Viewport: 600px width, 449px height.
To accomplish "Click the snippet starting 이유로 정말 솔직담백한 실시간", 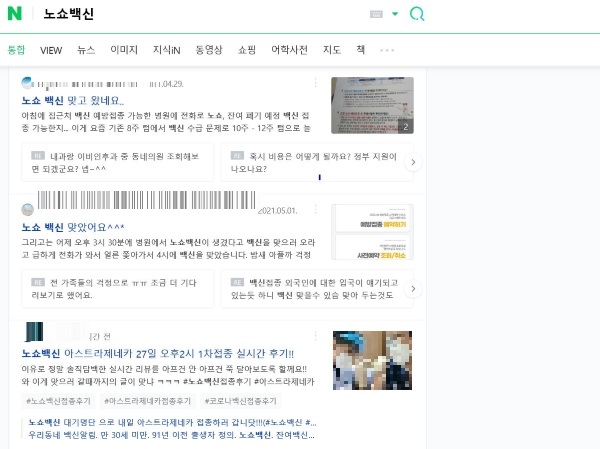I will click(x=168, y=376).
